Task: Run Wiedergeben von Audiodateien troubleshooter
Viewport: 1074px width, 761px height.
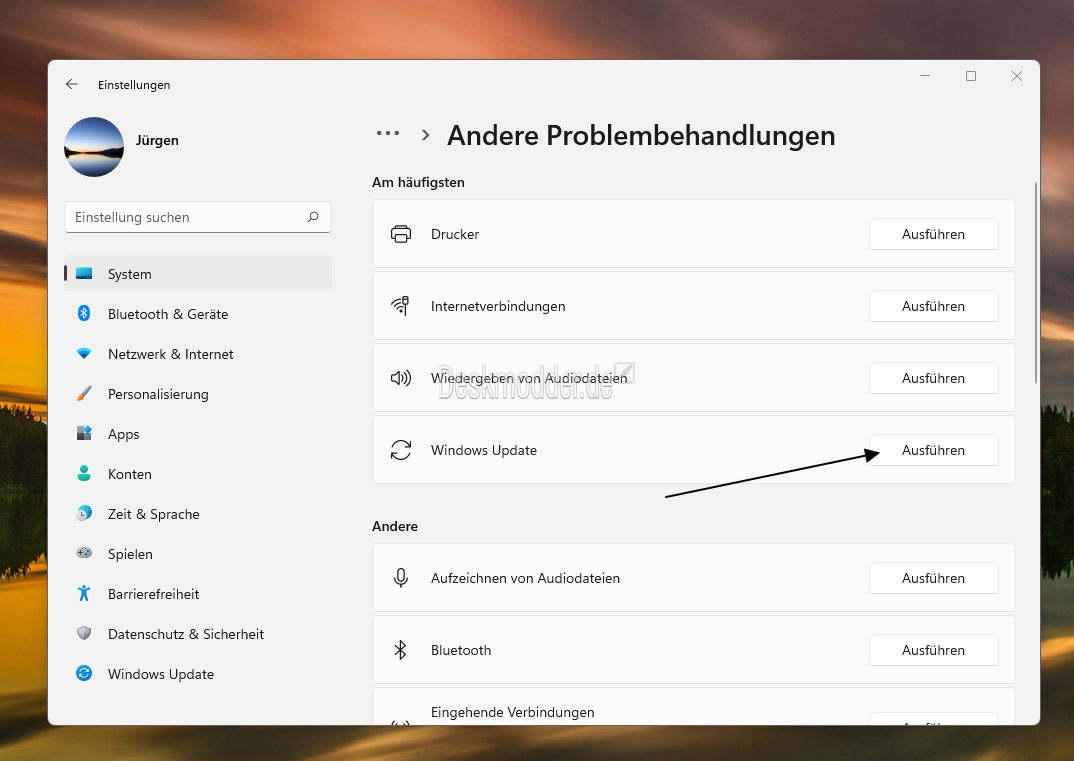Action: [x=934, y=378]
